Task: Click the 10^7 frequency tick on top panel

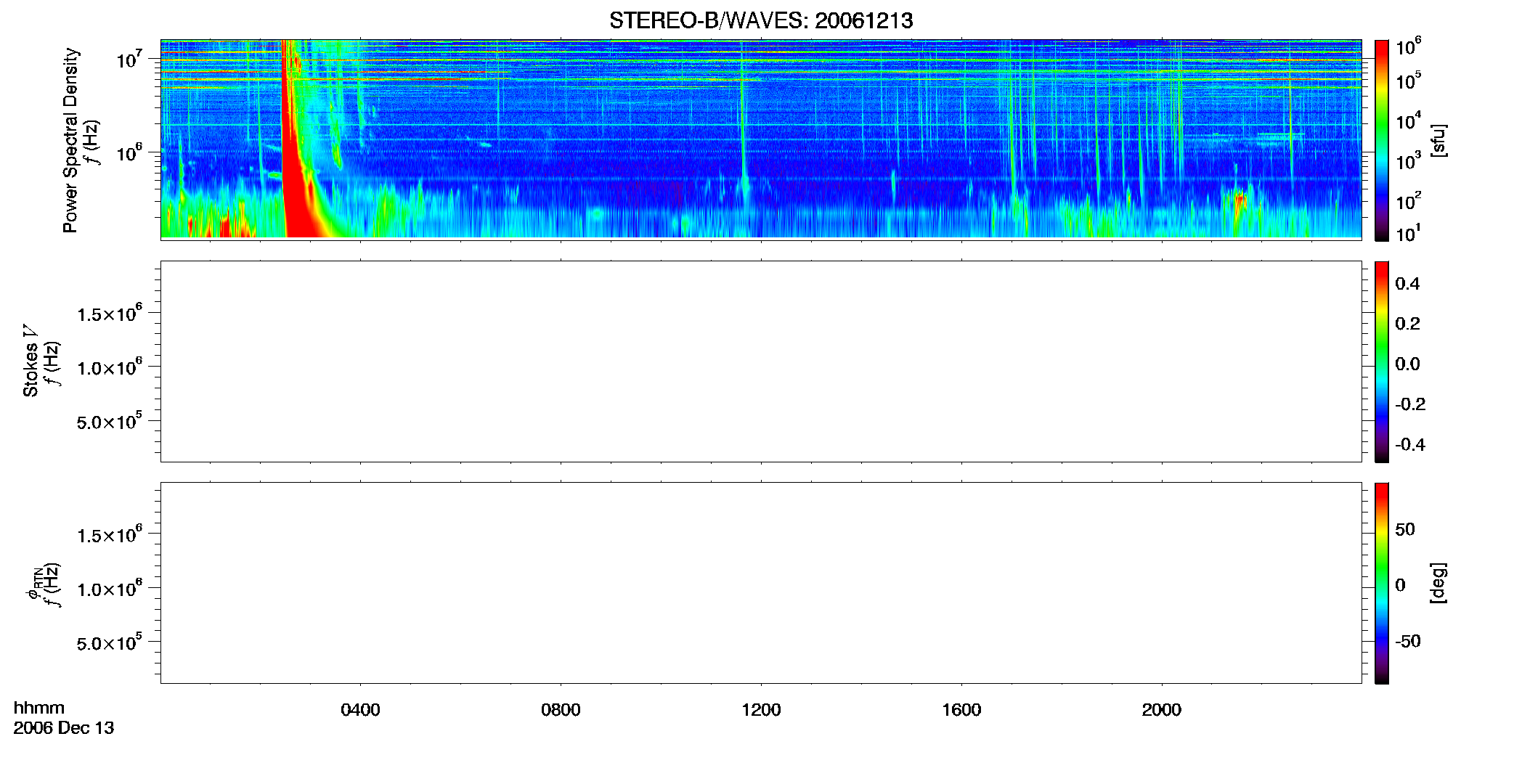Action: click(130, 58)
